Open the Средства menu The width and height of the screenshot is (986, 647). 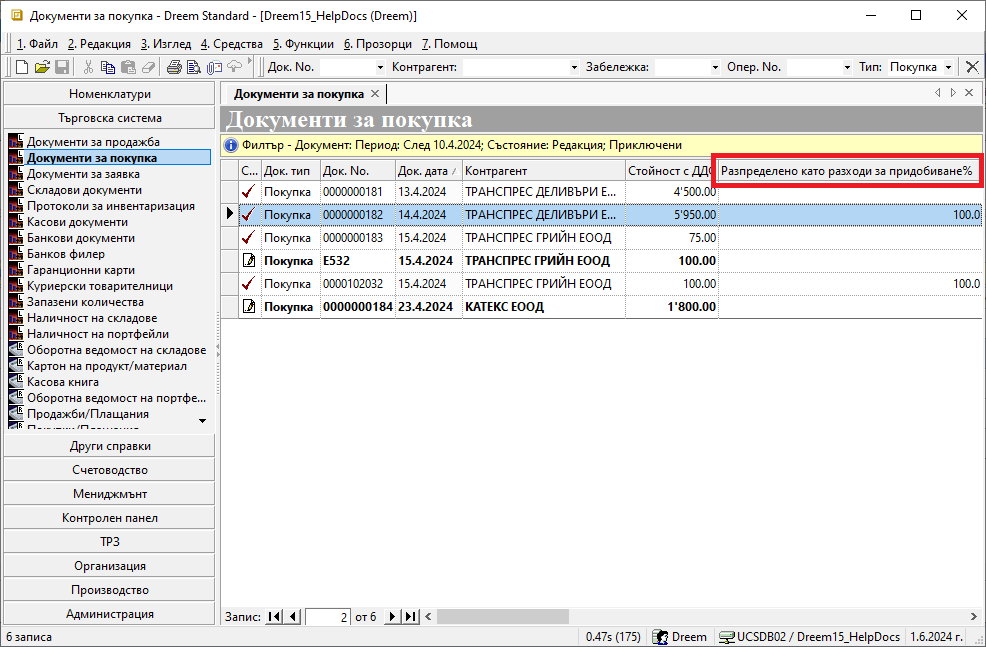coord(231,44)
